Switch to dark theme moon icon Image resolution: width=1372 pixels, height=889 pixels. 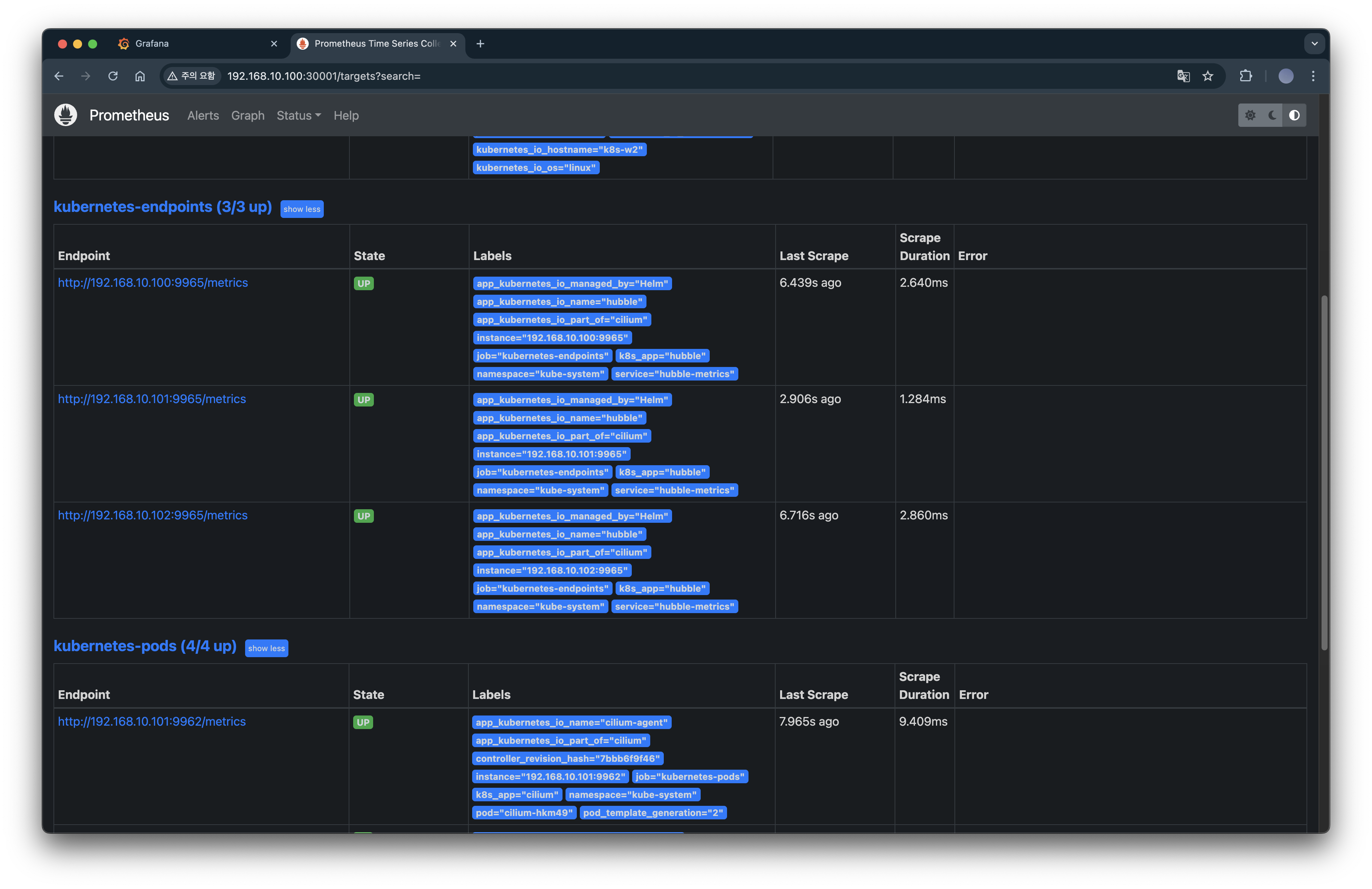click(1272, 115)
